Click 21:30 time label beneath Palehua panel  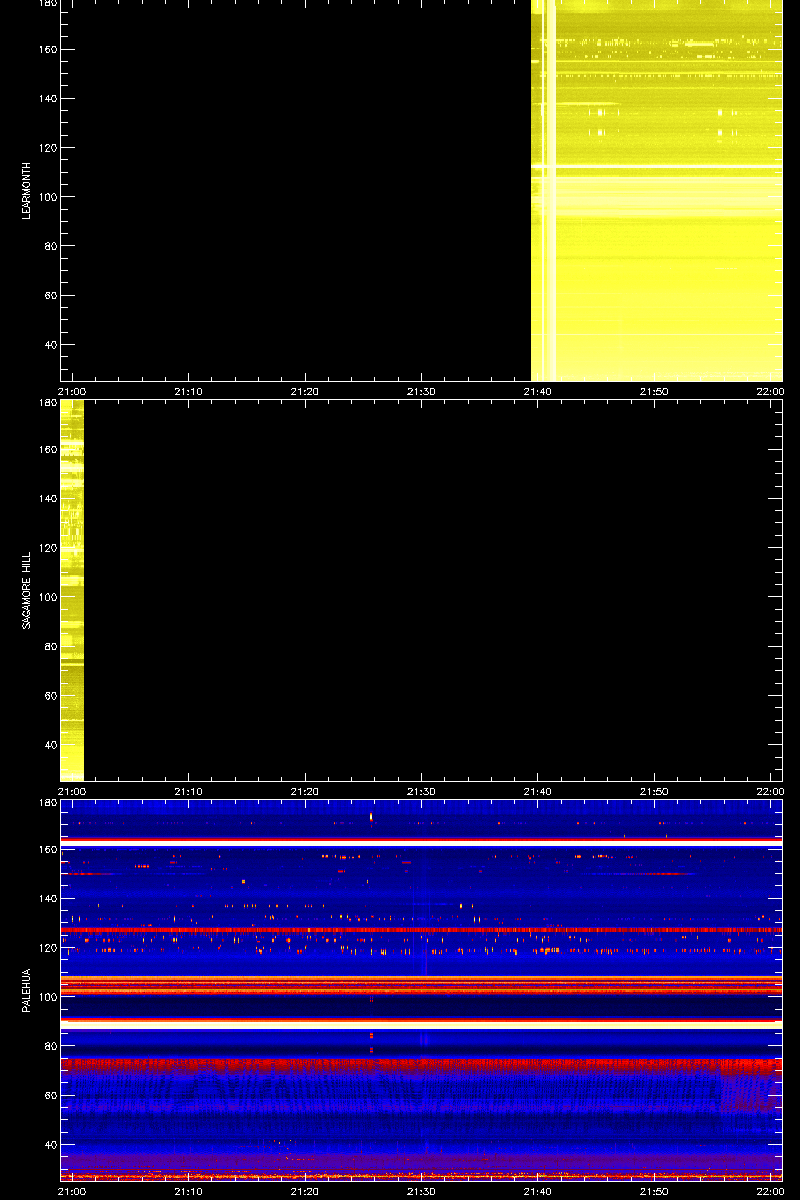[x=421, y=1191]
